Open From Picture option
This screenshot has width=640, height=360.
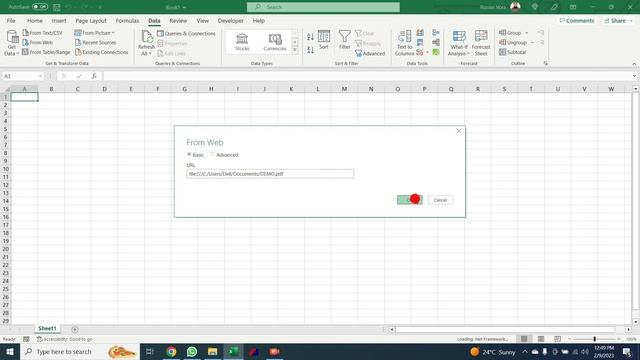coord(94,33)
